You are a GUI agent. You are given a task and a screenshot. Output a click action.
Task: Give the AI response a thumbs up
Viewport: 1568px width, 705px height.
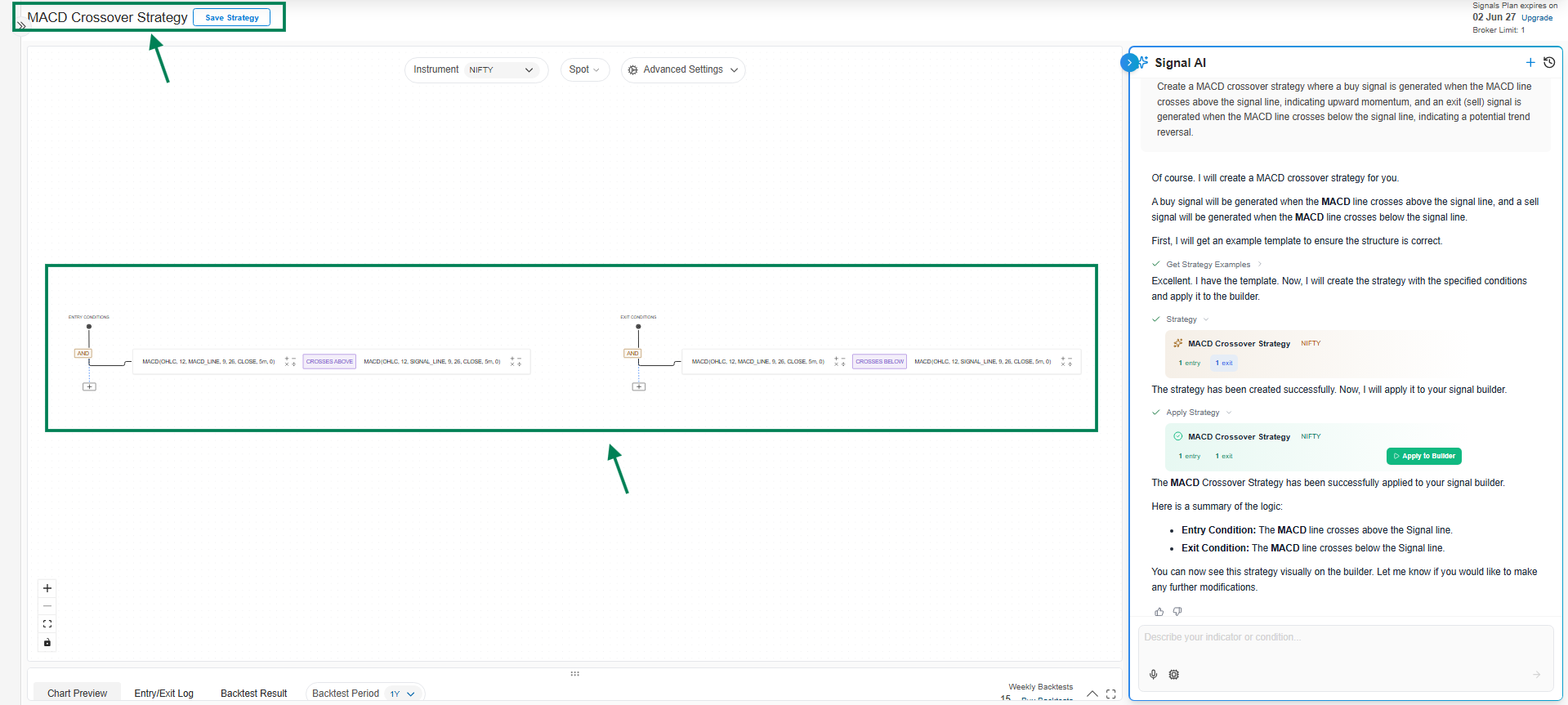pyautogui.click(x=1159, y=612)
